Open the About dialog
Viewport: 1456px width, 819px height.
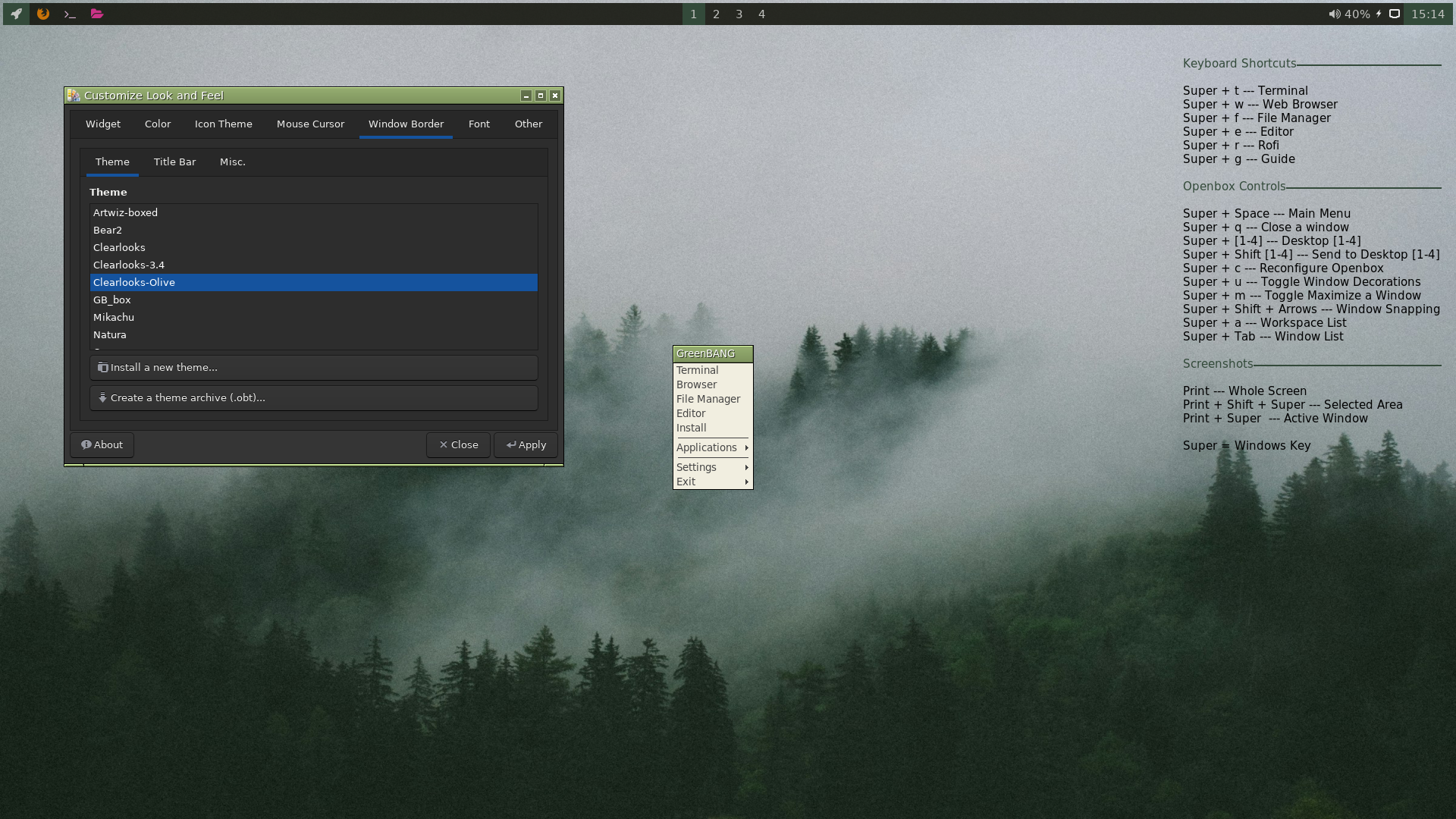click(102, 445)
